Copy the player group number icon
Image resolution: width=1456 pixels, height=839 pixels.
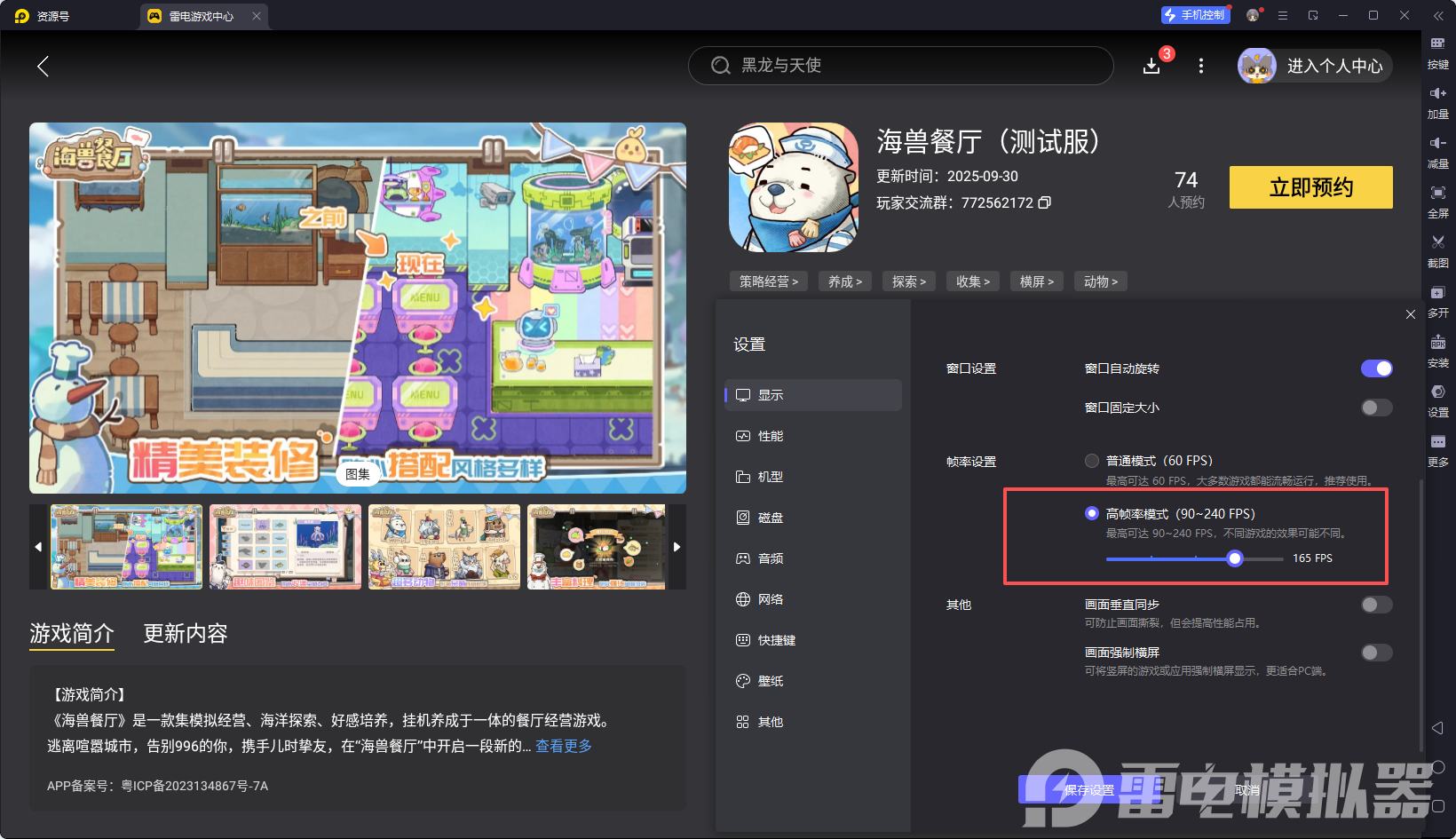pyautogui.click(x=1045, y=202)
